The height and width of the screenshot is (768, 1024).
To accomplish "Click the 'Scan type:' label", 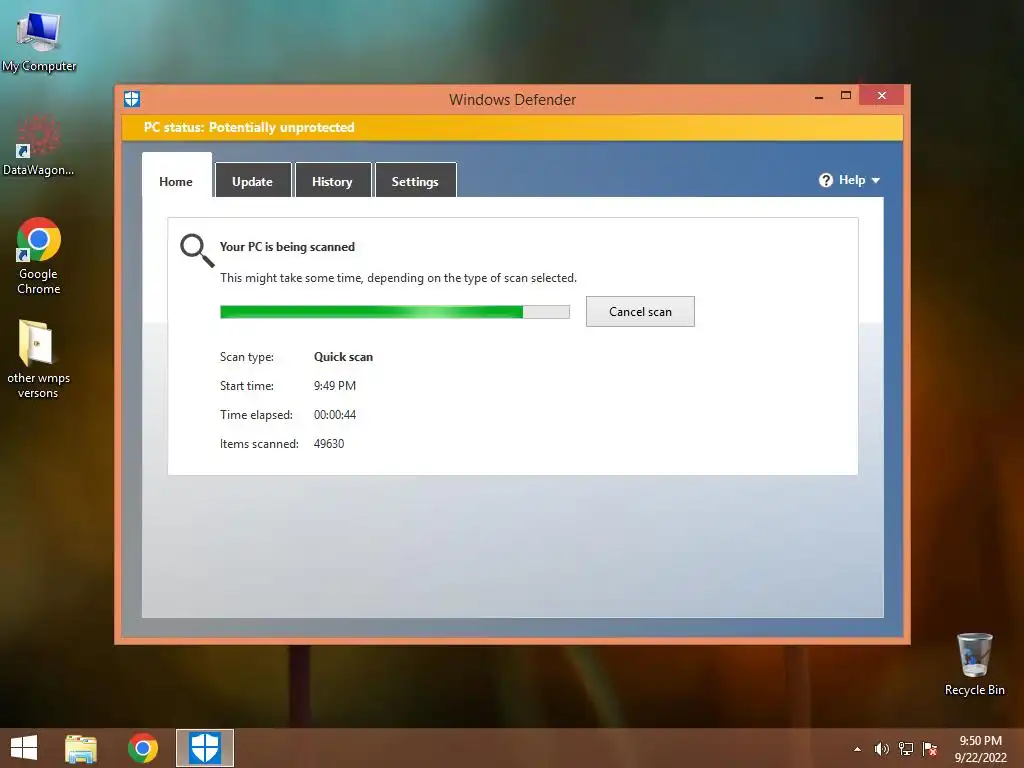I will point(247,357).
